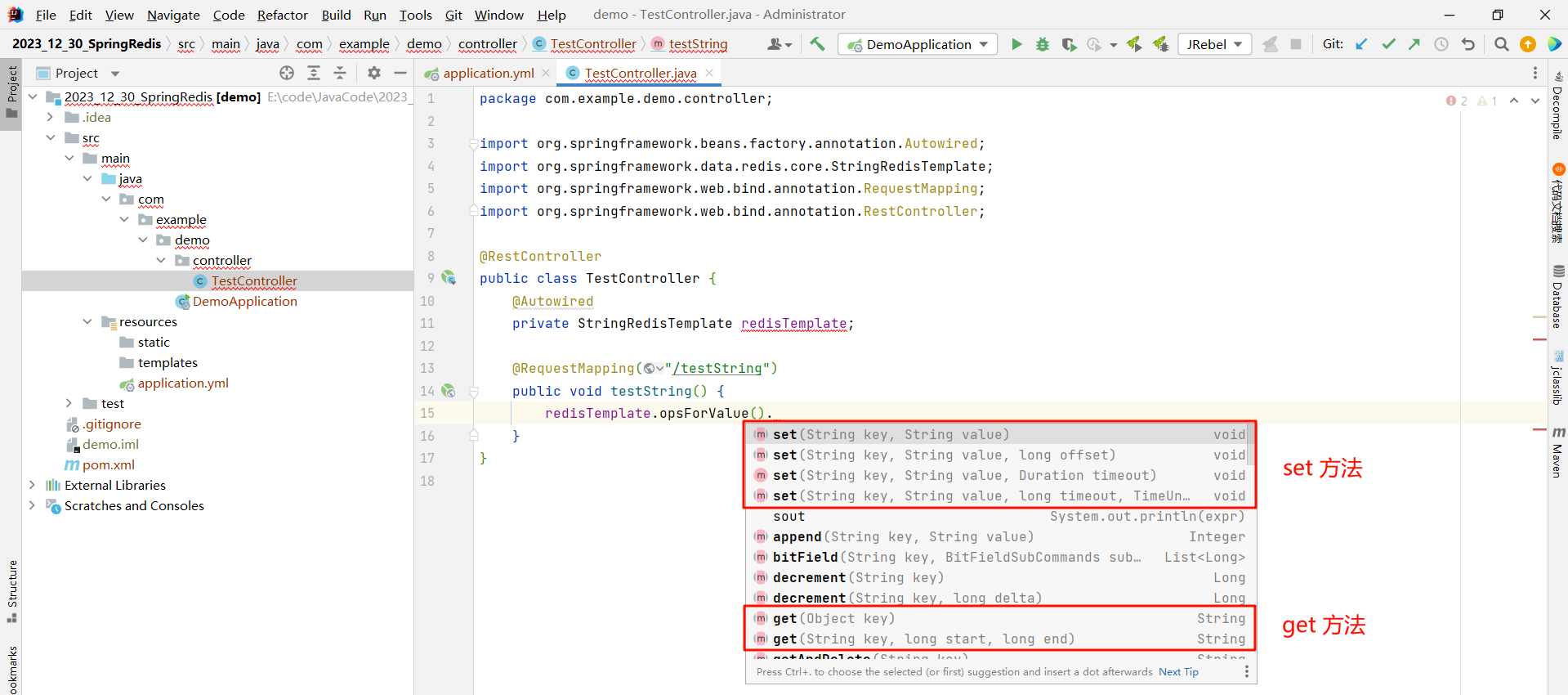Open the Git menu
Image resolution: width=1568 pixels, height=695 pixels.
(453, 15)
